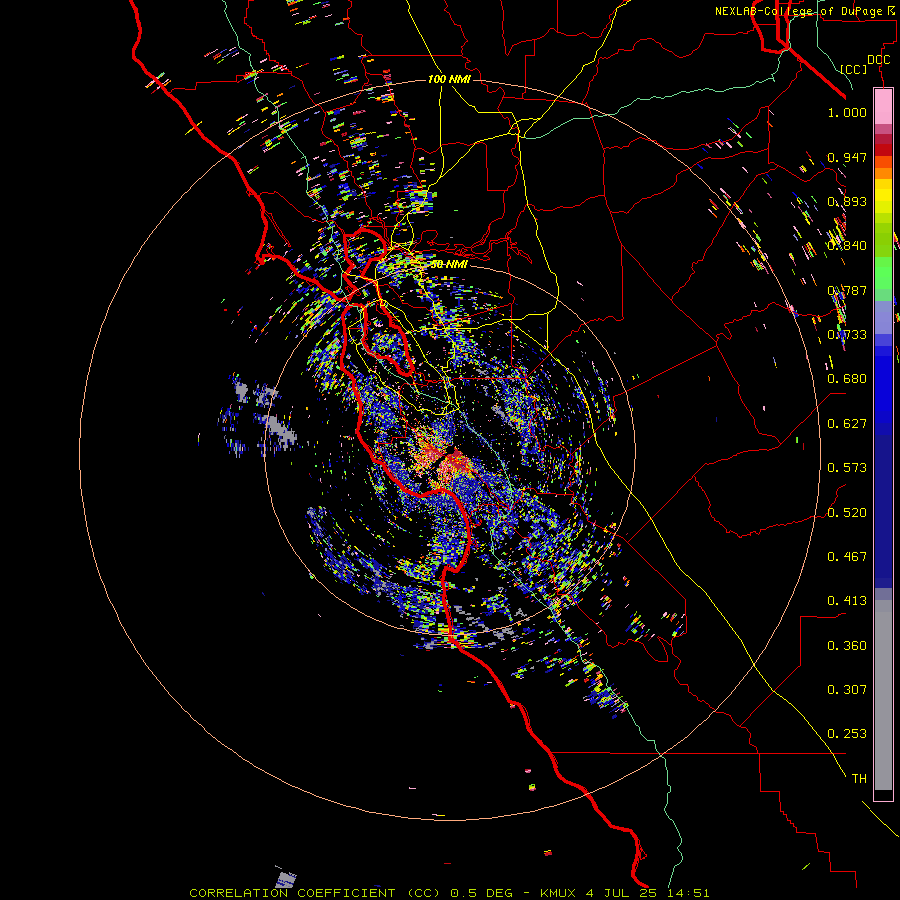Click the 0.360 color scale value

pyautogui.click(x=847, y=646)
